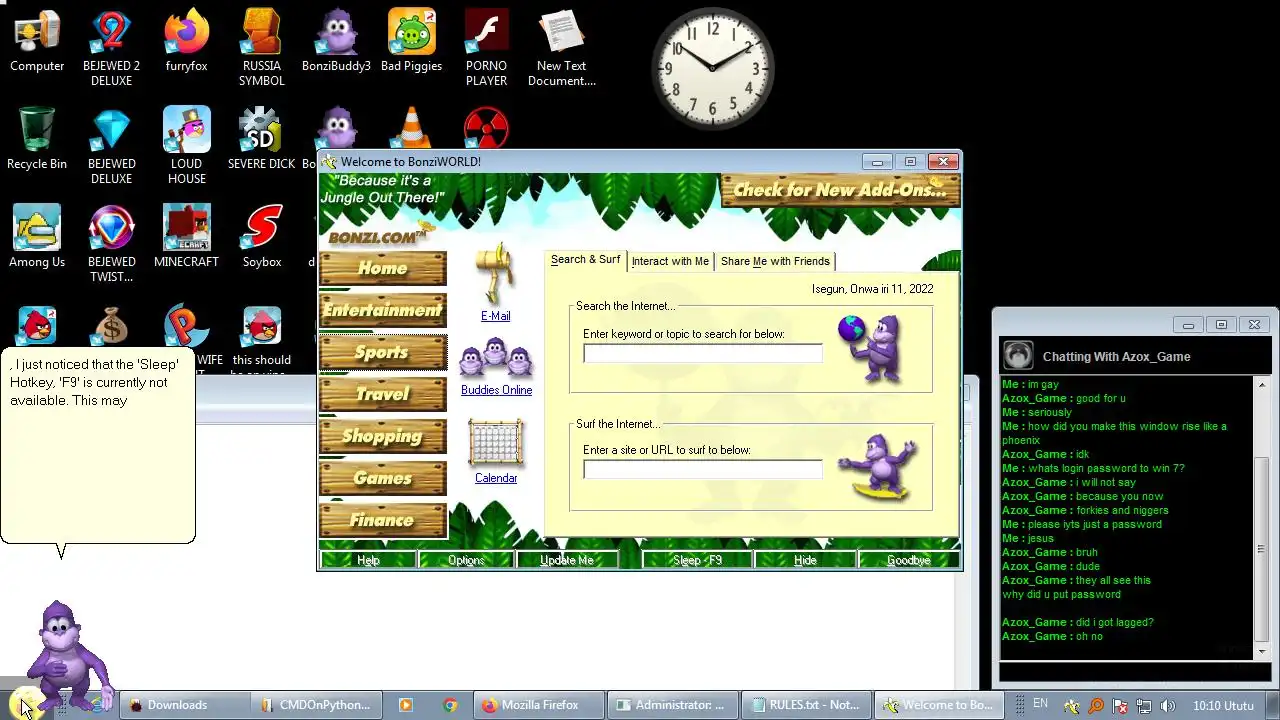The width and height of the screenshot is (1280, 720).
Task: Click the Chatting With Azox_Game avatar
Action: point(1018,356)
